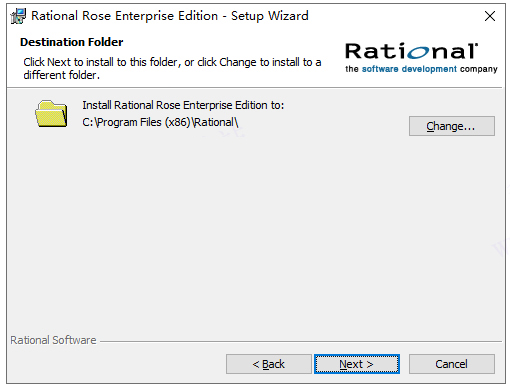Click the Setup Wizard installer icon in title bar
The height and width of the screenshot is (390, 510).
point(18,16)
